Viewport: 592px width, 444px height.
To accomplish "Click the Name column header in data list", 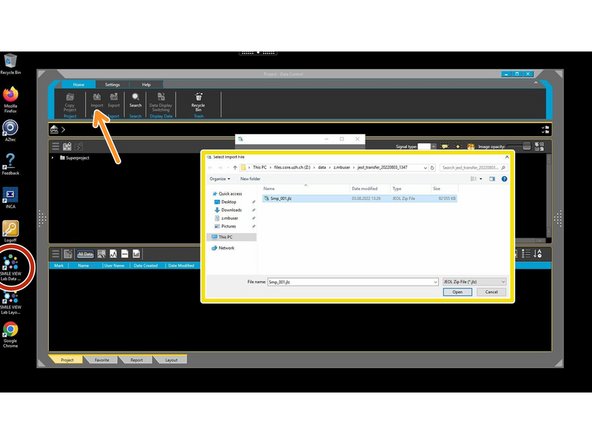I will [83, 266].
